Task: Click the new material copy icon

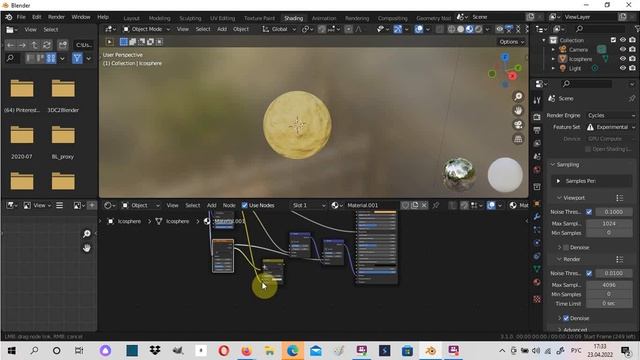Action: click(415, 205)
